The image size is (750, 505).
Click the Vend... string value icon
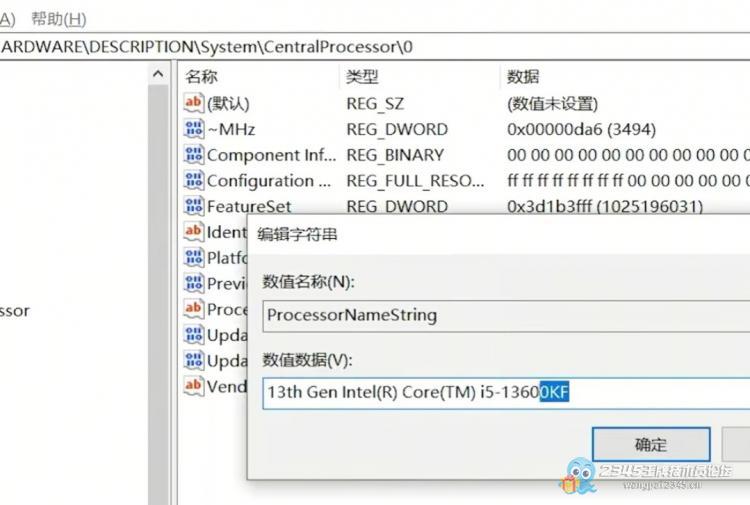(x=194, y=386)
